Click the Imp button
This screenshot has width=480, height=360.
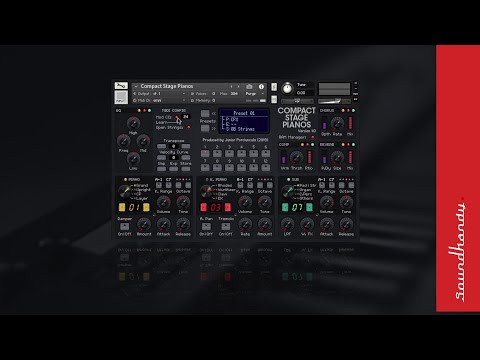[x=161, y=169]
